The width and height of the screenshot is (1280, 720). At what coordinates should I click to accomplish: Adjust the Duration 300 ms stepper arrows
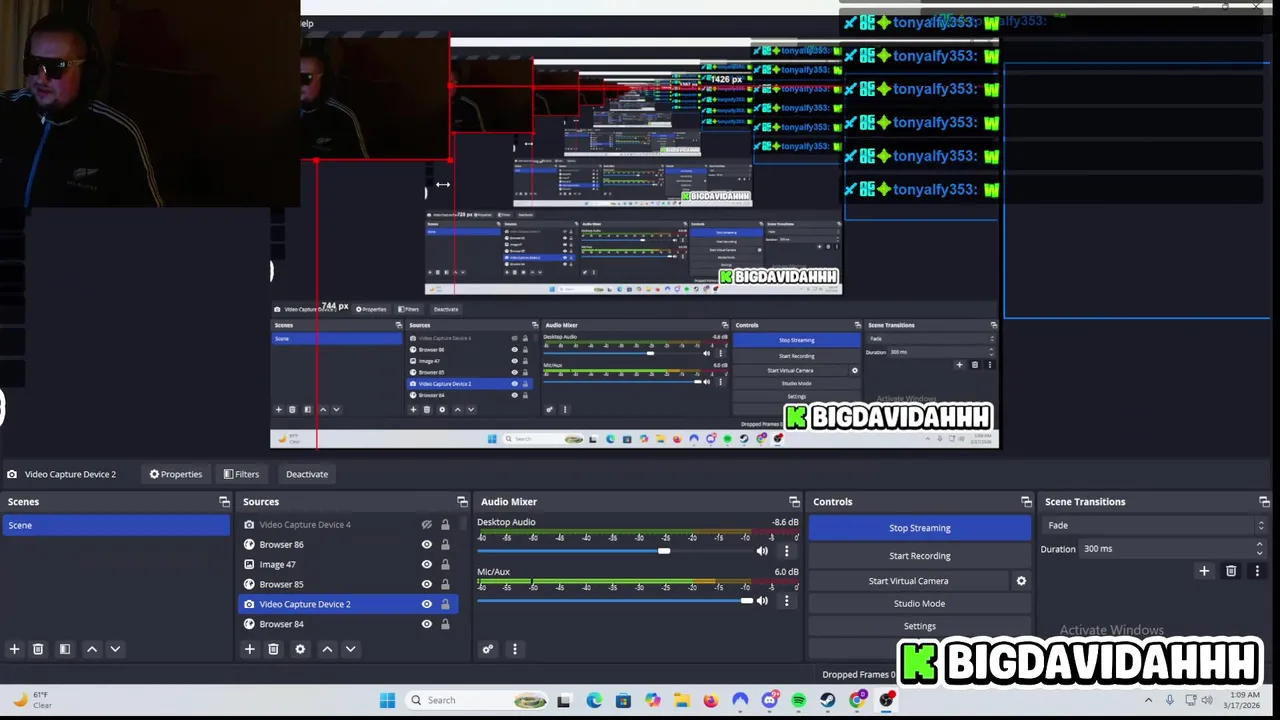1259,549
